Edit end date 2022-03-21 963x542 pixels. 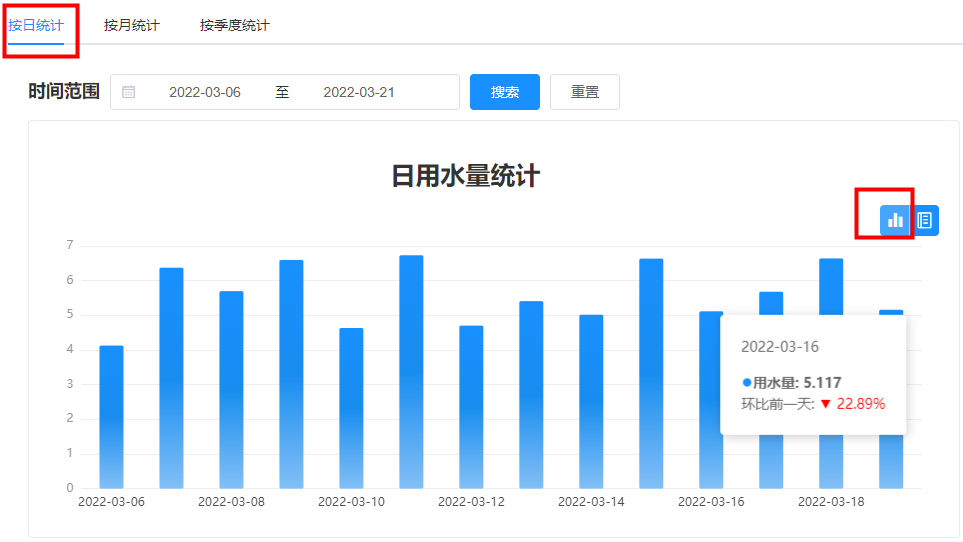(359, 92)
